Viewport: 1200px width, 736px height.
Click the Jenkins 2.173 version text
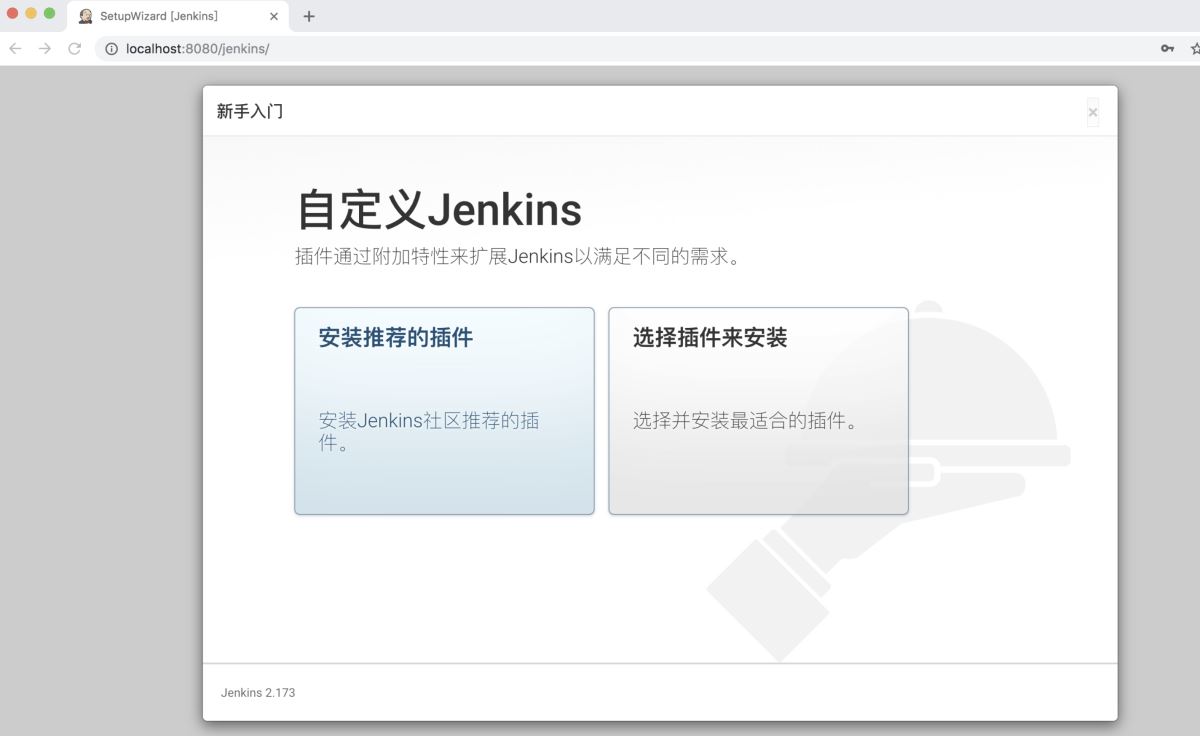[x=258, y=692]
